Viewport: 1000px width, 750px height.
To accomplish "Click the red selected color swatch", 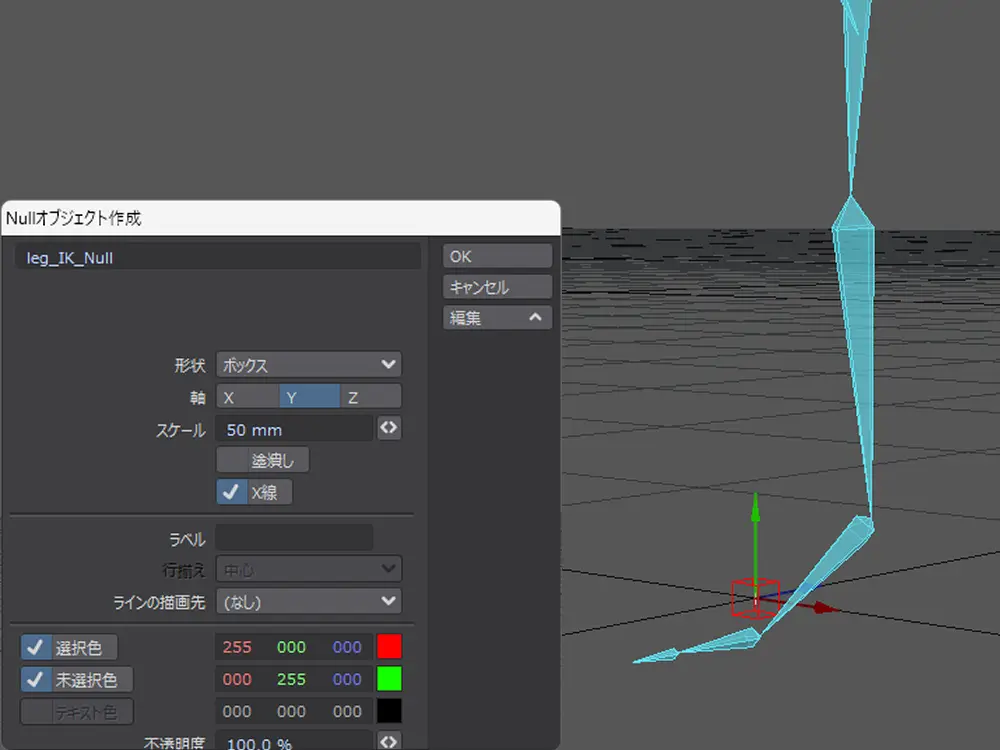I will click(x=388, y=647).
